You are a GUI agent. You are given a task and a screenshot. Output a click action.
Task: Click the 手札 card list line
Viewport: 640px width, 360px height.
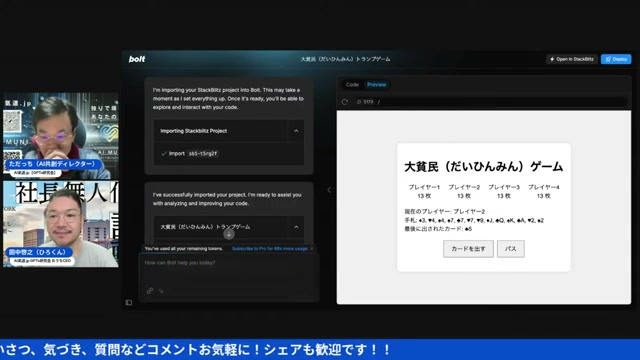pos(474,220)
